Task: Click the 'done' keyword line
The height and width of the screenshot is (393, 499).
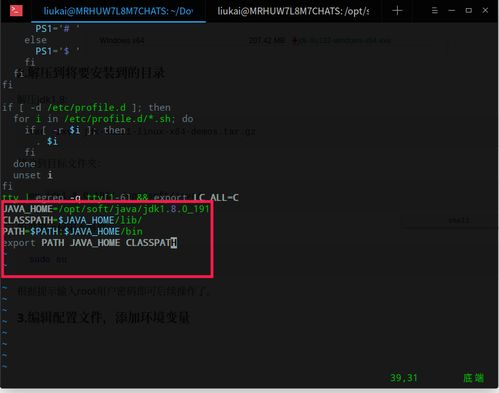Action: coord(24,164)
